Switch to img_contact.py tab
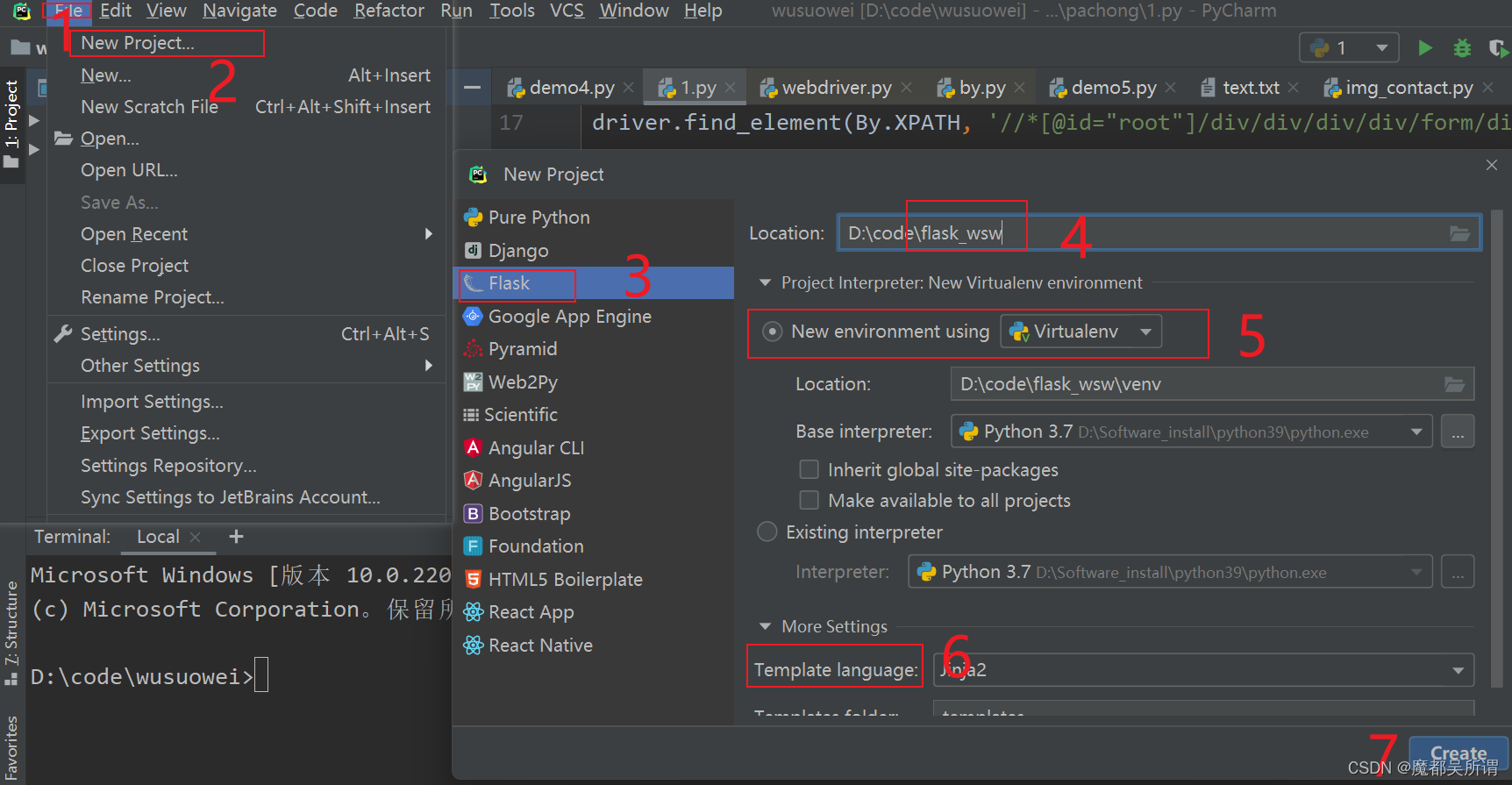This screenshot has height=785, width=1512. [x=1409, y=88]
